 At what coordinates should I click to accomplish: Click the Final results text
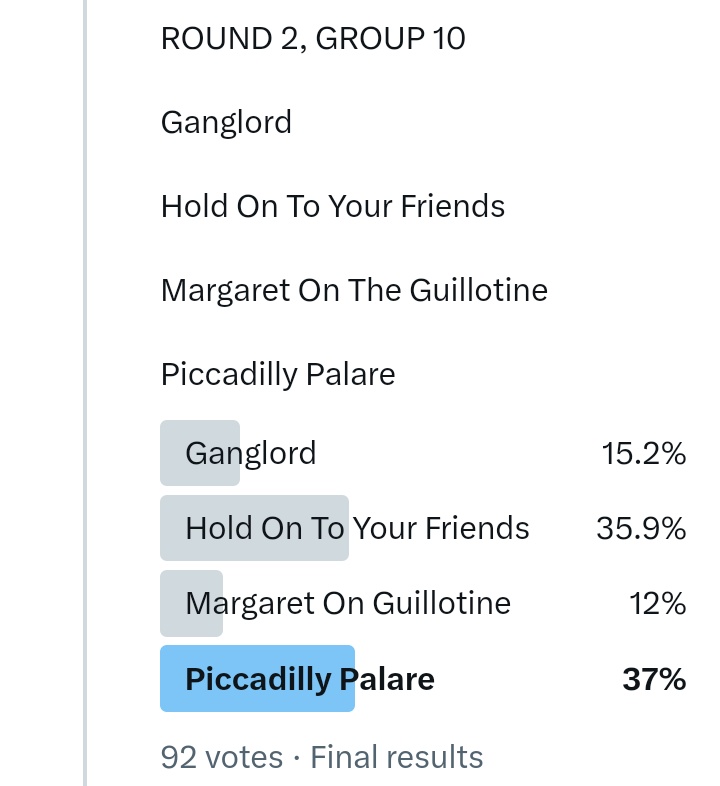tap(397, 758)
